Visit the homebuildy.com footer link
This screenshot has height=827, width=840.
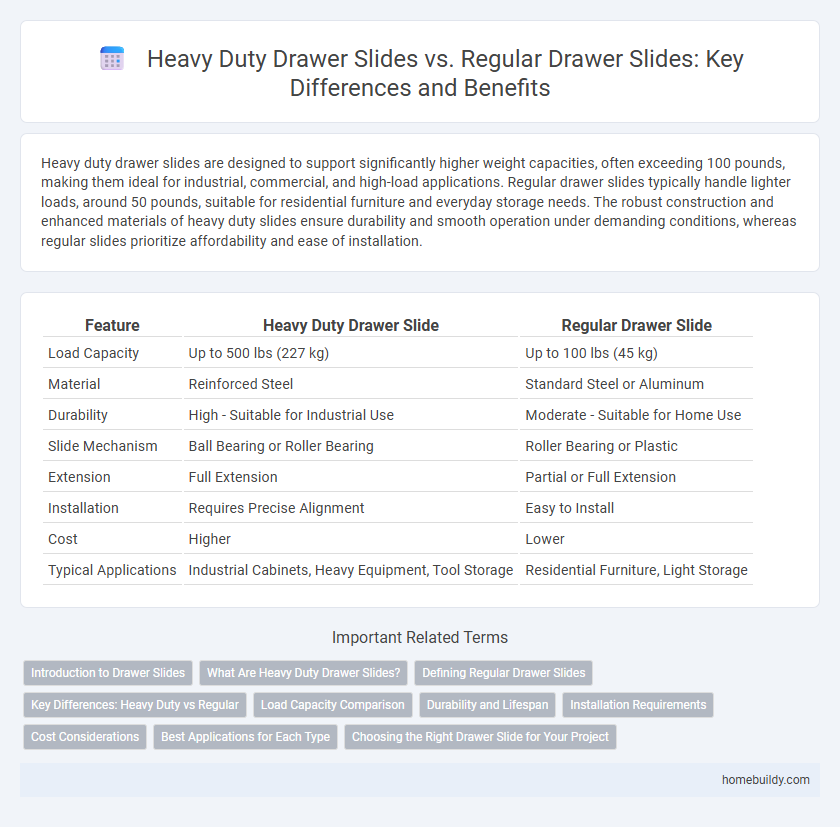tap(765, 780)
